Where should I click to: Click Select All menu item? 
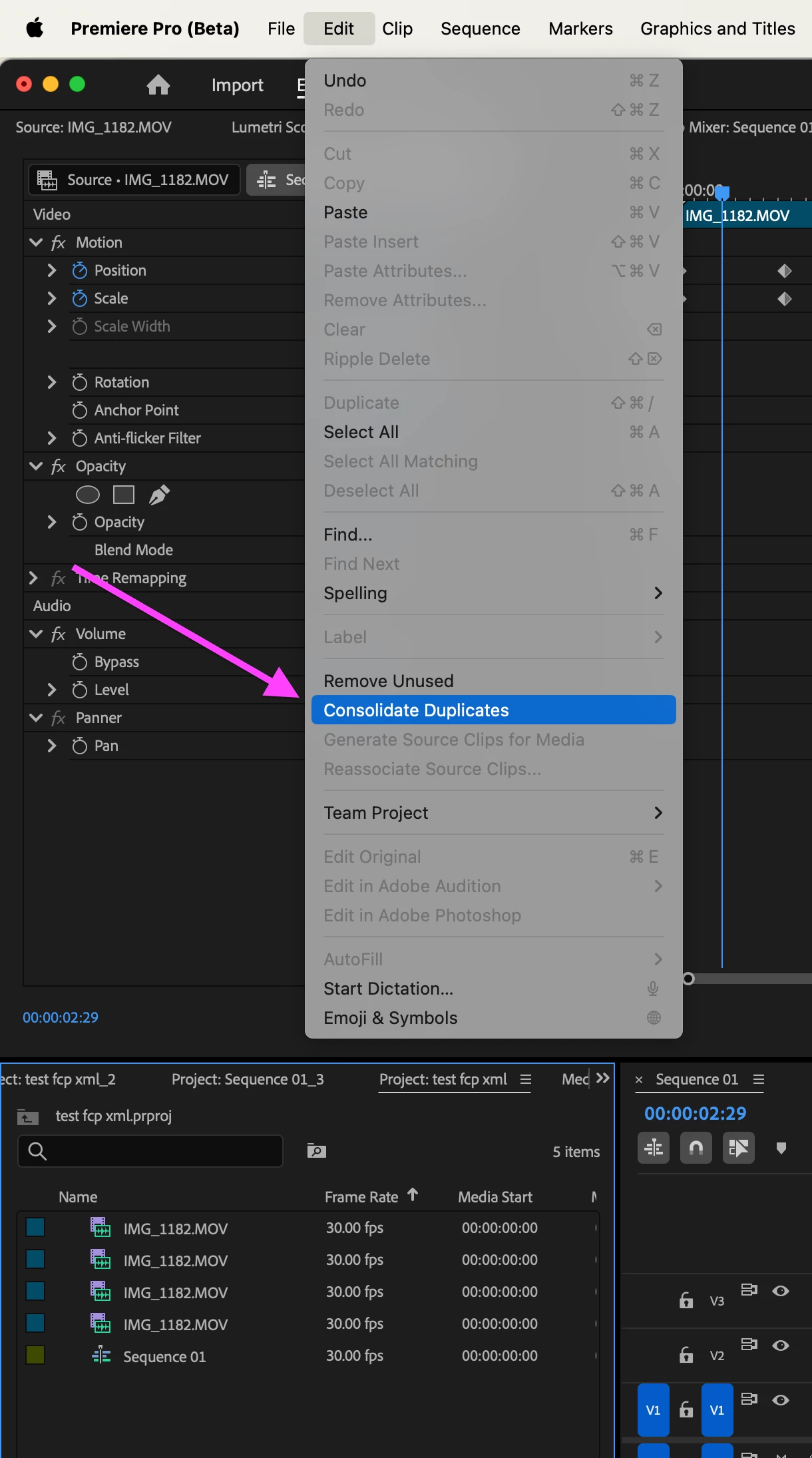(x=493, y=432)
